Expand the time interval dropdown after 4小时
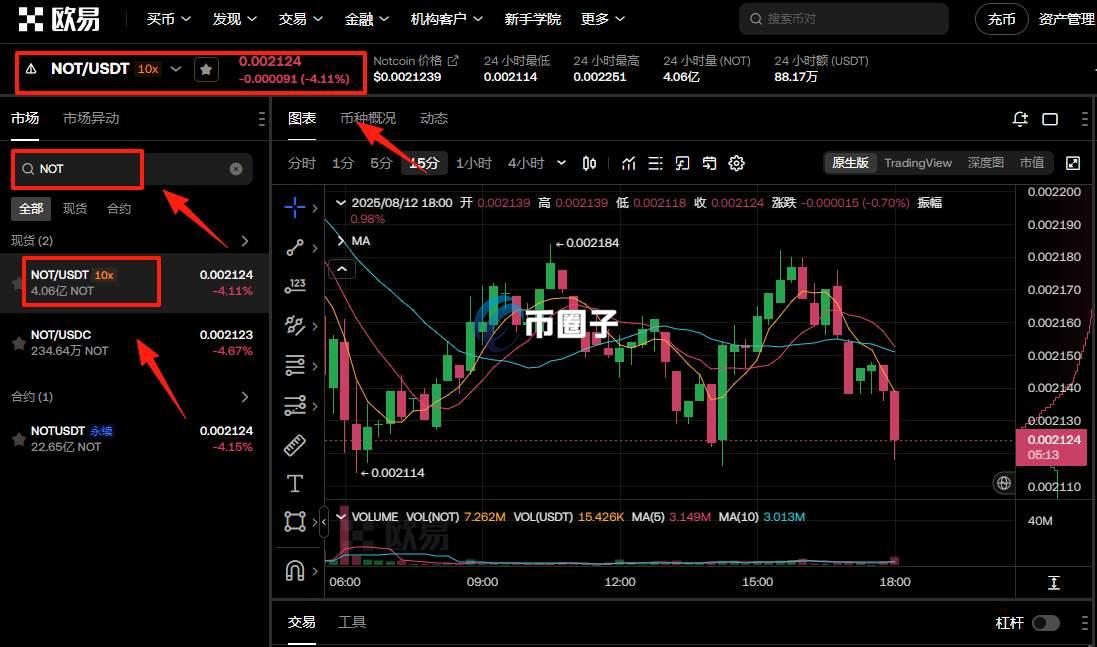The width and height of the screenshot is (1097, 647). 561,163
